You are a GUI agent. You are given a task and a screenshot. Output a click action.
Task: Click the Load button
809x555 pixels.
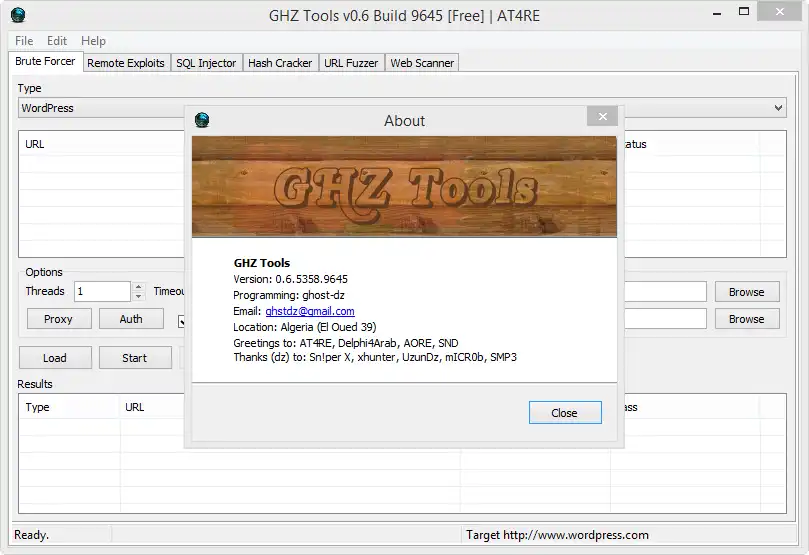click(55, 357)
